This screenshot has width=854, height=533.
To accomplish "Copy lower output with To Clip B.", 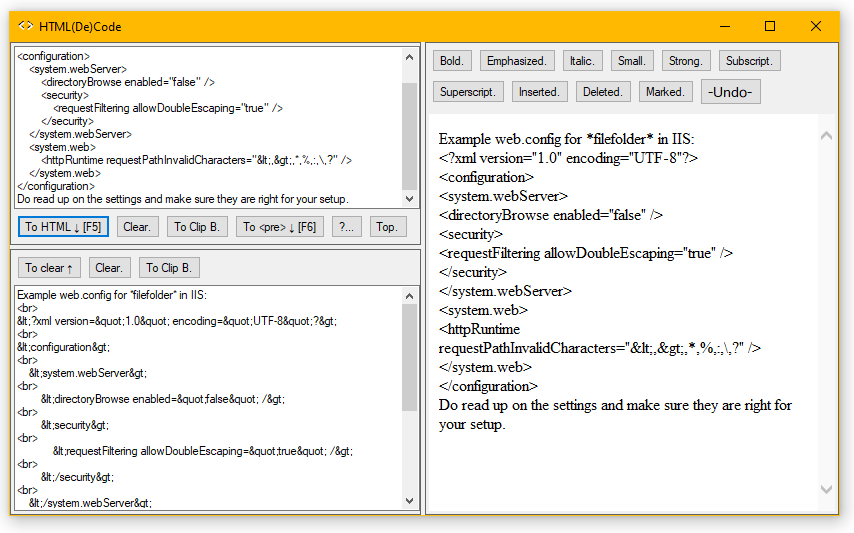I will pos(169,267).
